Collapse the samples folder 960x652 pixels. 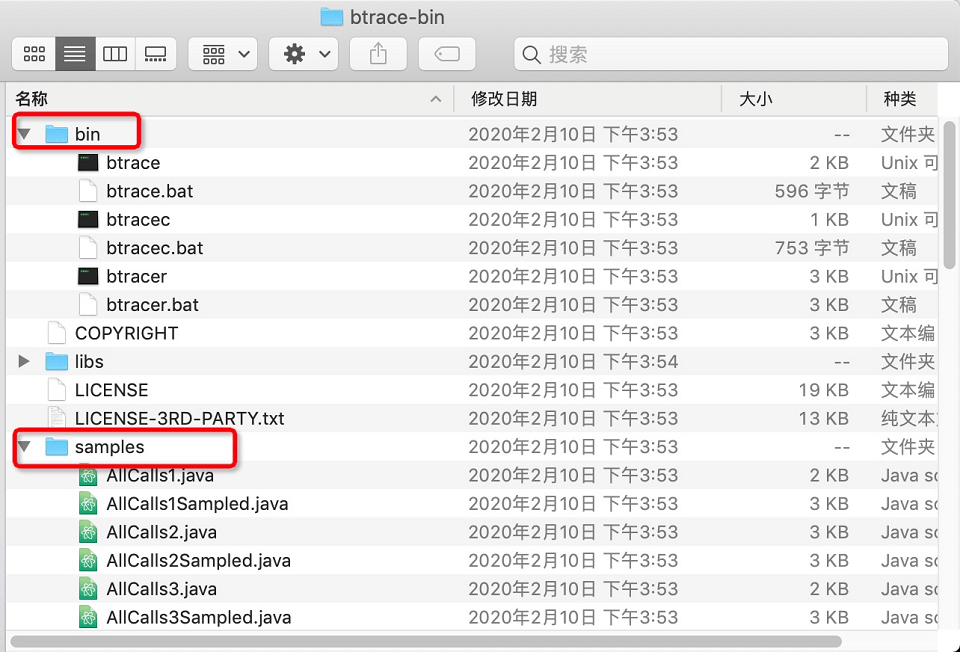25,447
